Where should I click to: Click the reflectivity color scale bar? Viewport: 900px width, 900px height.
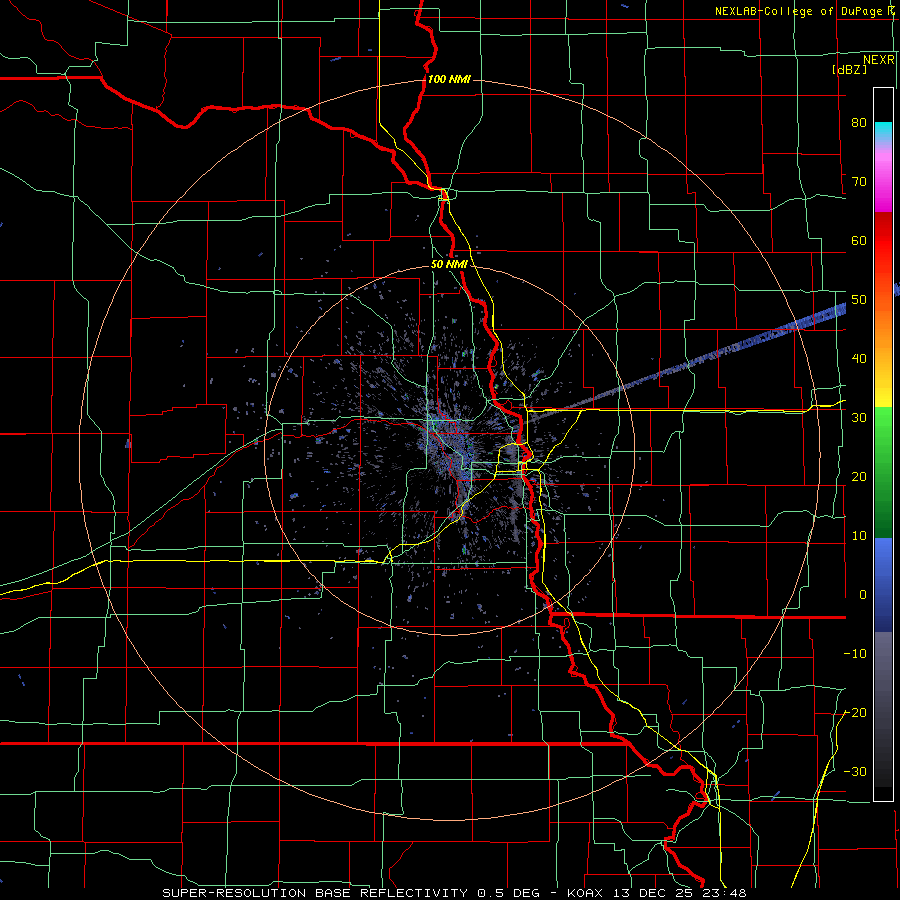pos(883,444)
